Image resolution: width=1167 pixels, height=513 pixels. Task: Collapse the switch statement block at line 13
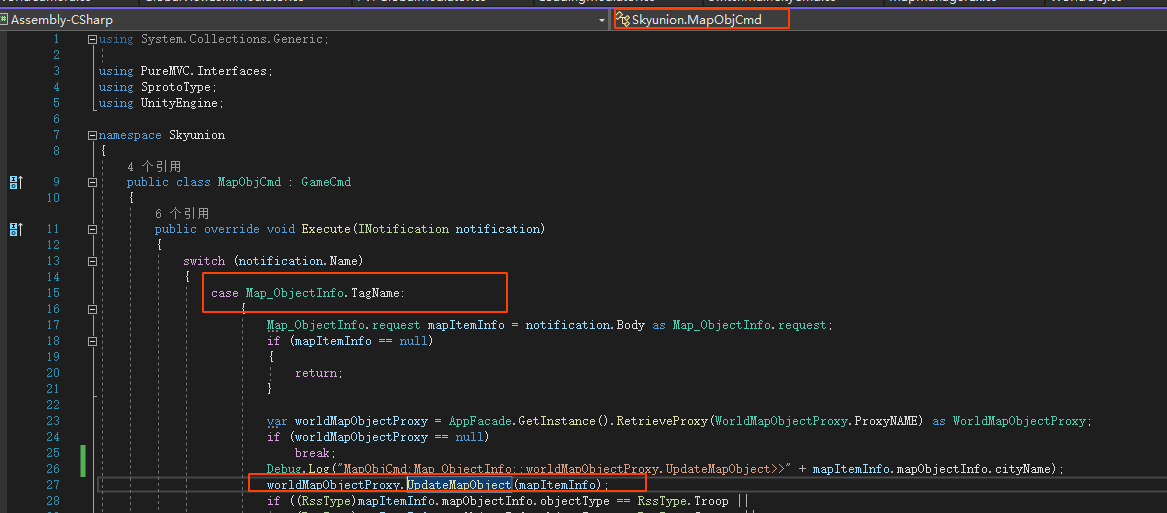point(93,262)
